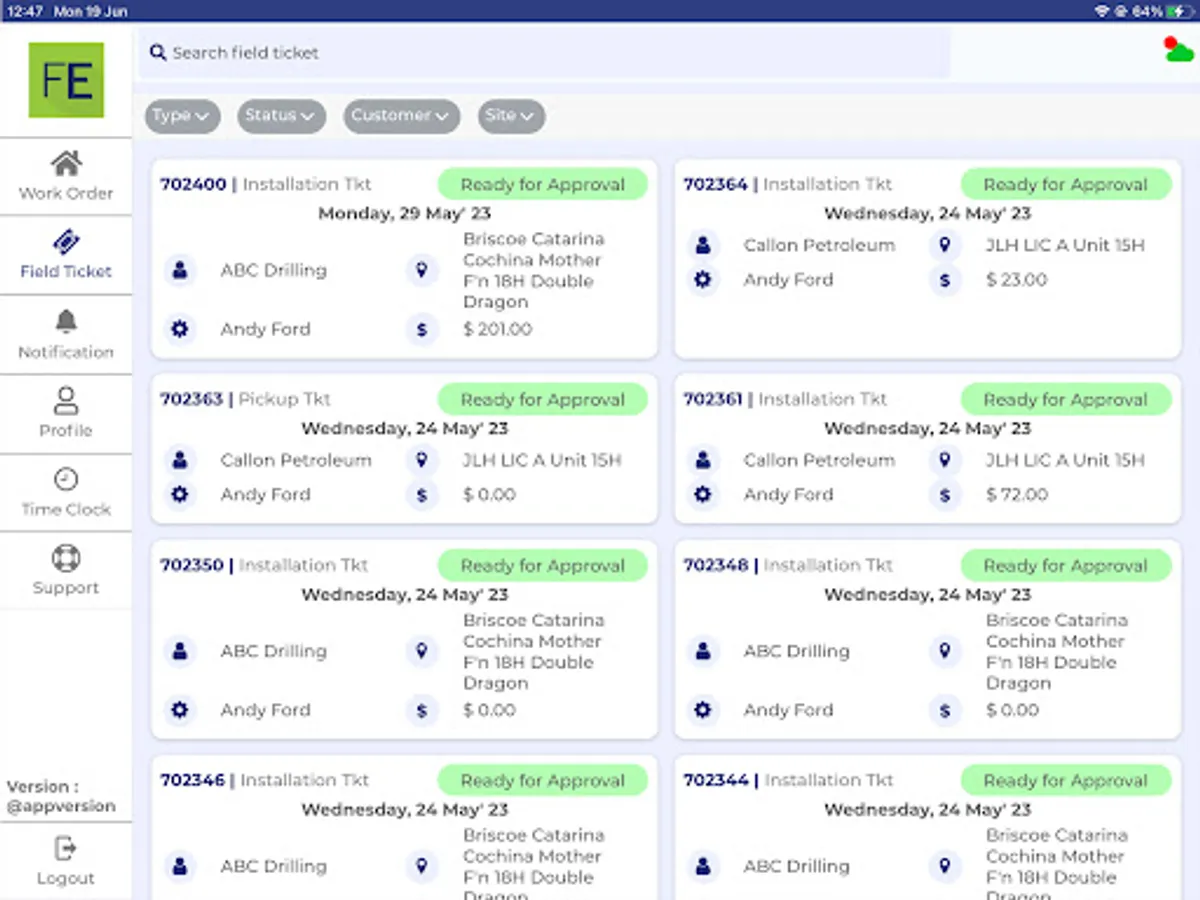
Task: Select the Field Ticket sidebar icon
Action: tap(66, 241)
